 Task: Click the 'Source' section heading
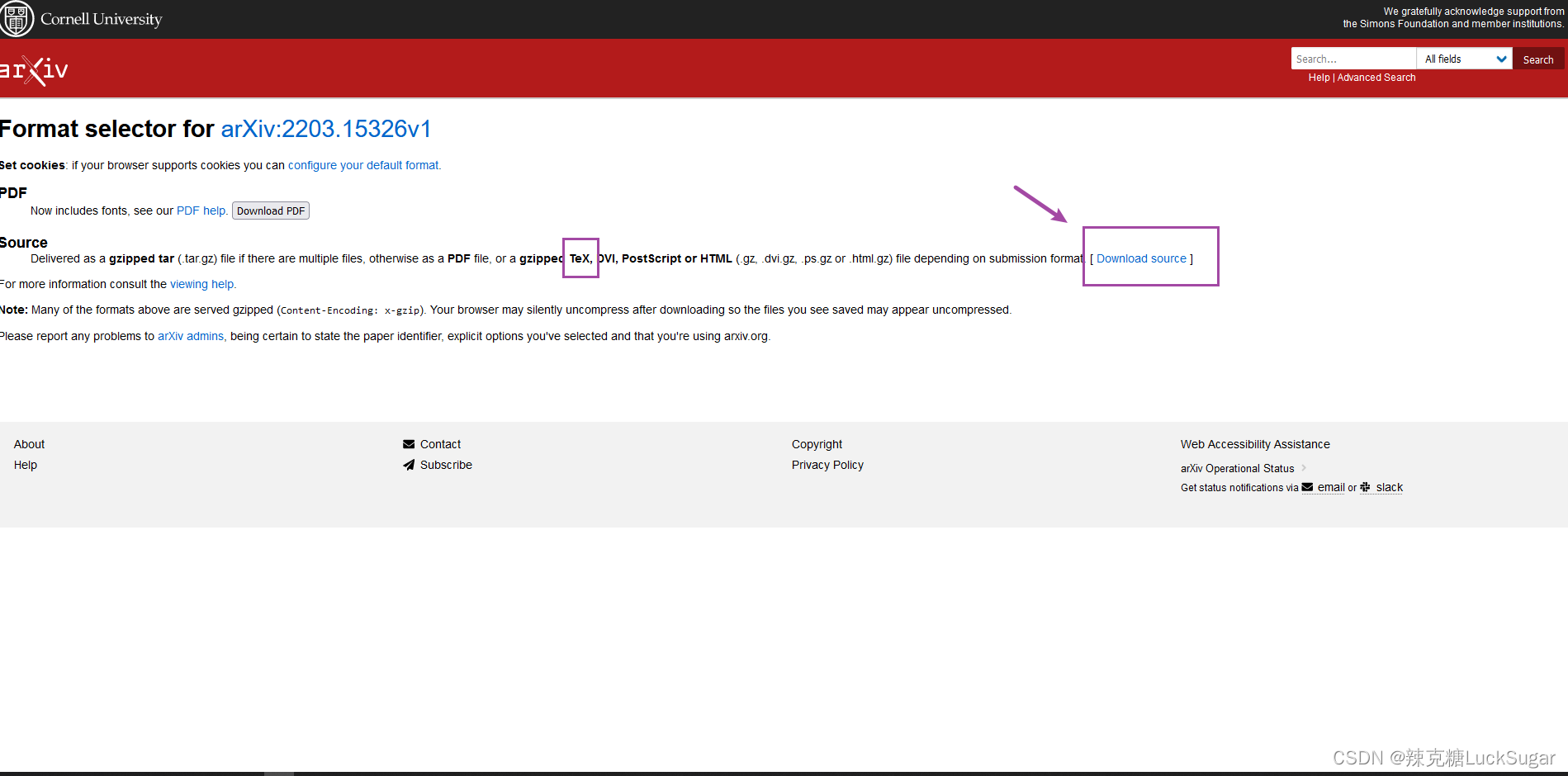[24, 243]
